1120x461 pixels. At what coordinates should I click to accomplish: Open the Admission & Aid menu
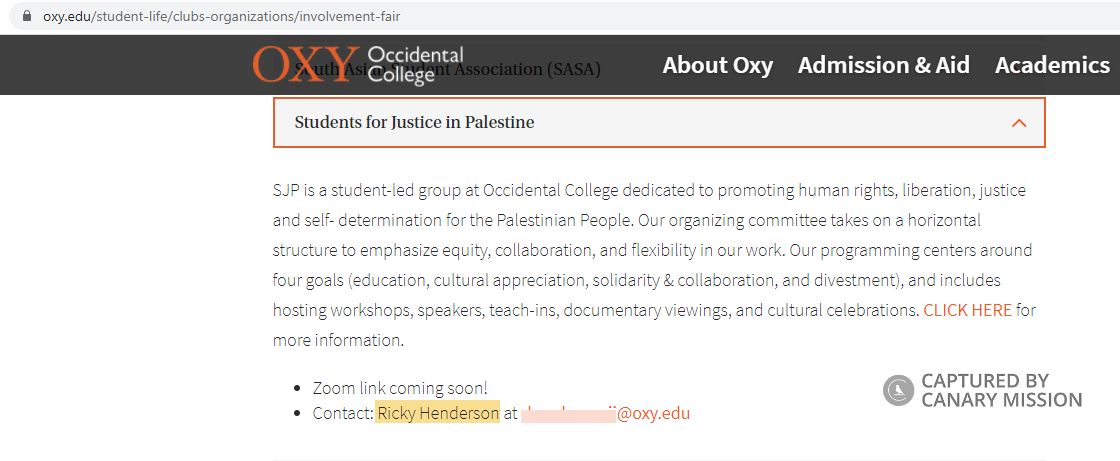[883, 65]
